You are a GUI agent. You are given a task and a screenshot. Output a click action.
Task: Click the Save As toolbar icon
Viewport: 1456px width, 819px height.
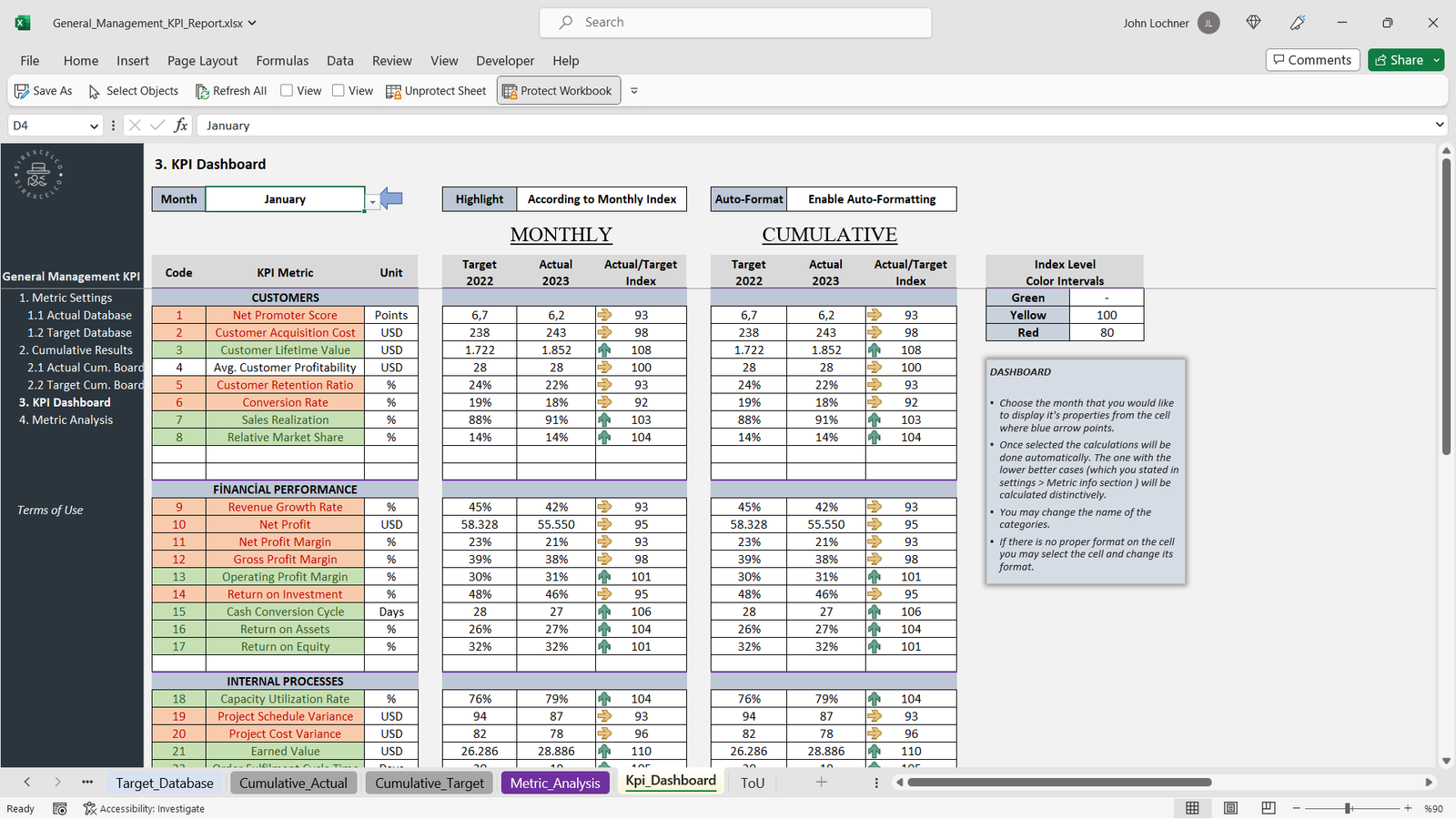[x=22, y=91]
